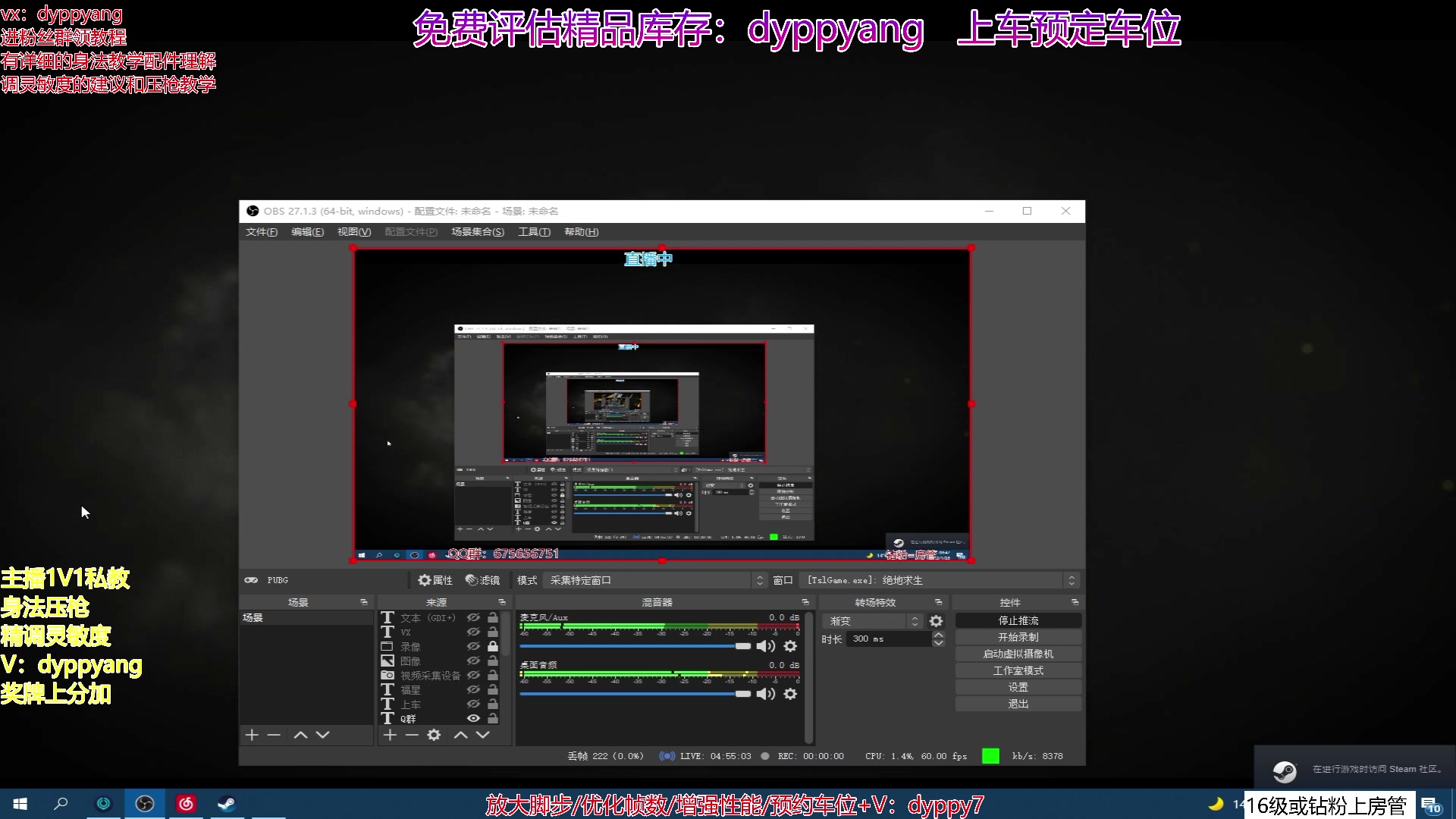Undock the 来源 panel float icon
Viewport: 1456px width, 819px height.
tap(502, 602)
